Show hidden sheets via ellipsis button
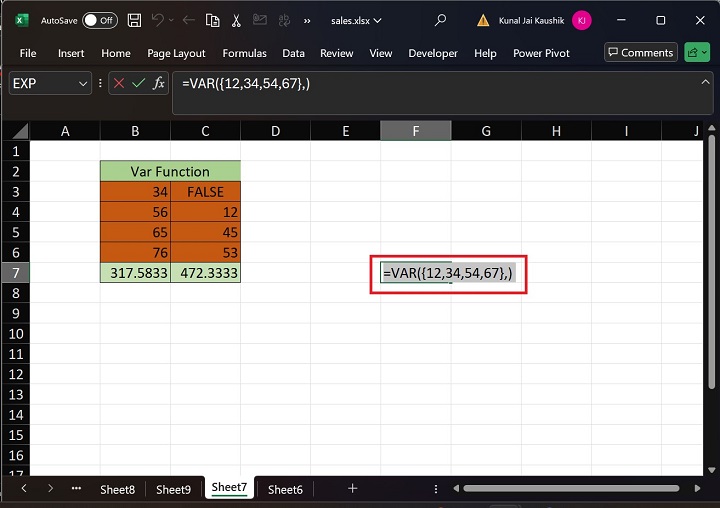The width and height of the screenshot is (720, 508). click(76, 488)
